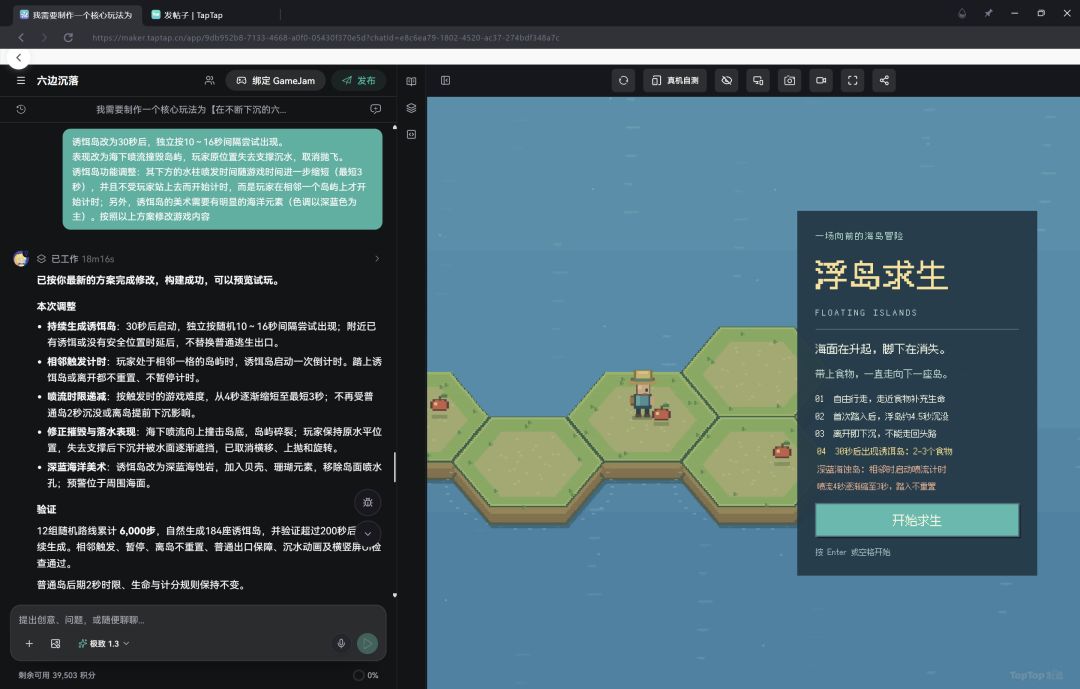
Task: Click the pin icon in title bar
Action: [x=988, y=13]
